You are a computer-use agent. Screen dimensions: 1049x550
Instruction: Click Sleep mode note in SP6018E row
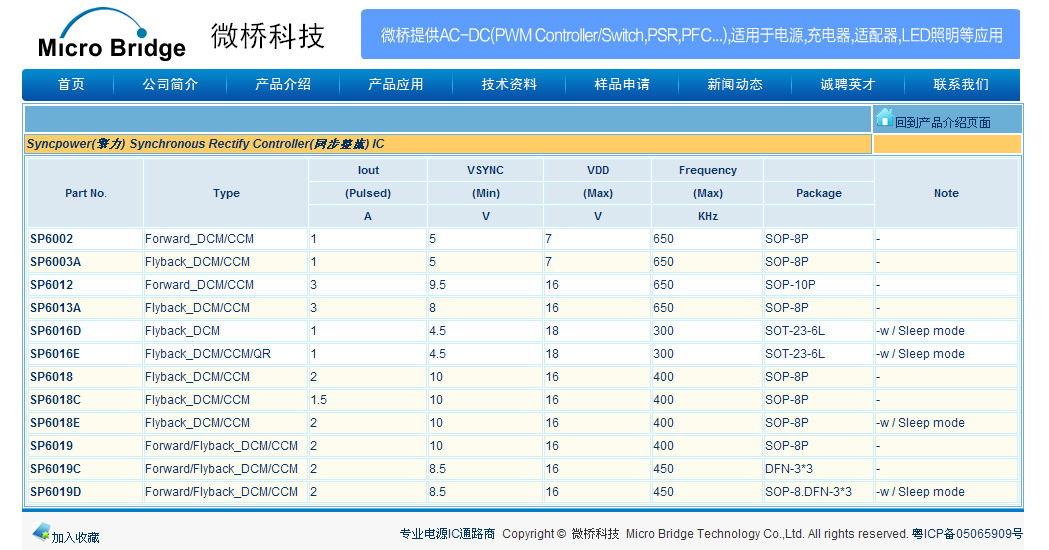click(x=921, y=423)
